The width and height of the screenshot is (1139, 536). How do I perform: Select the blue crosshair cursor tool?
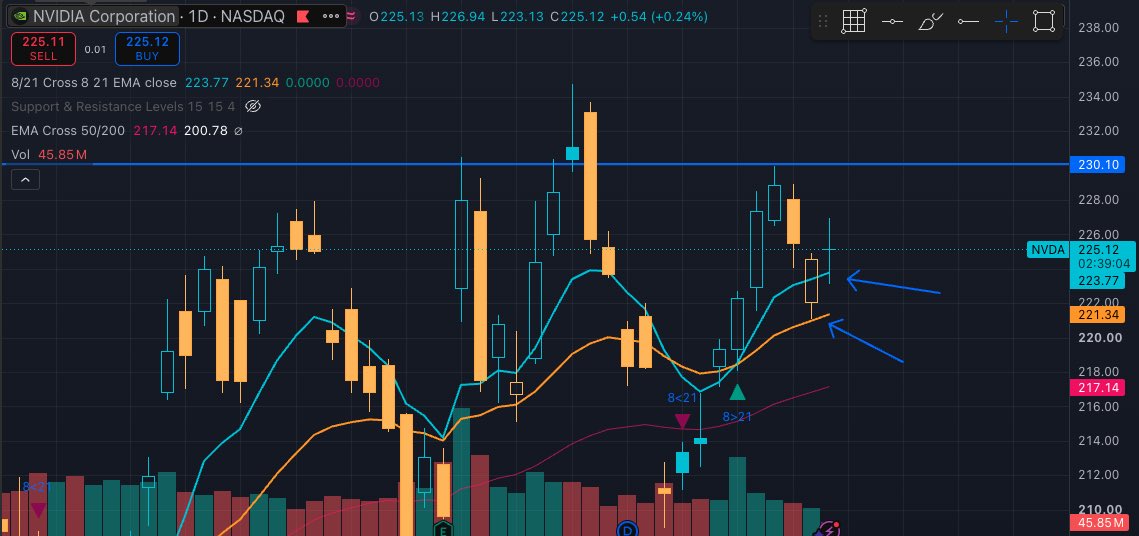coord(1006,22)
